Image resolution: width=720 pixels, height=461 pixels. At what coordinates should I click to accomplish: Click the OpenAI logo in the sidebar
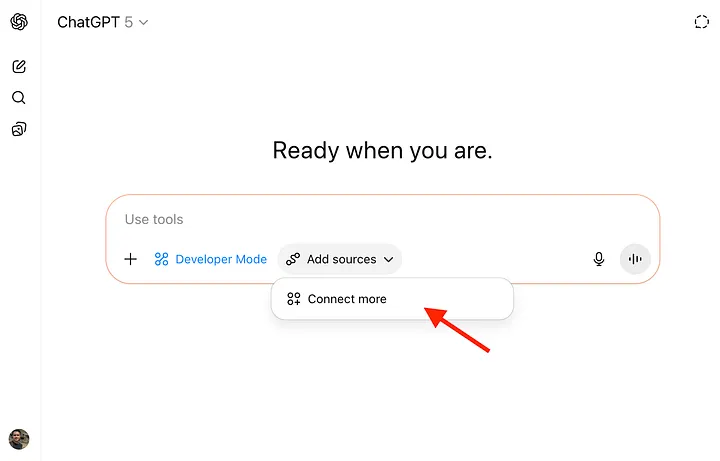pos(19,22)
